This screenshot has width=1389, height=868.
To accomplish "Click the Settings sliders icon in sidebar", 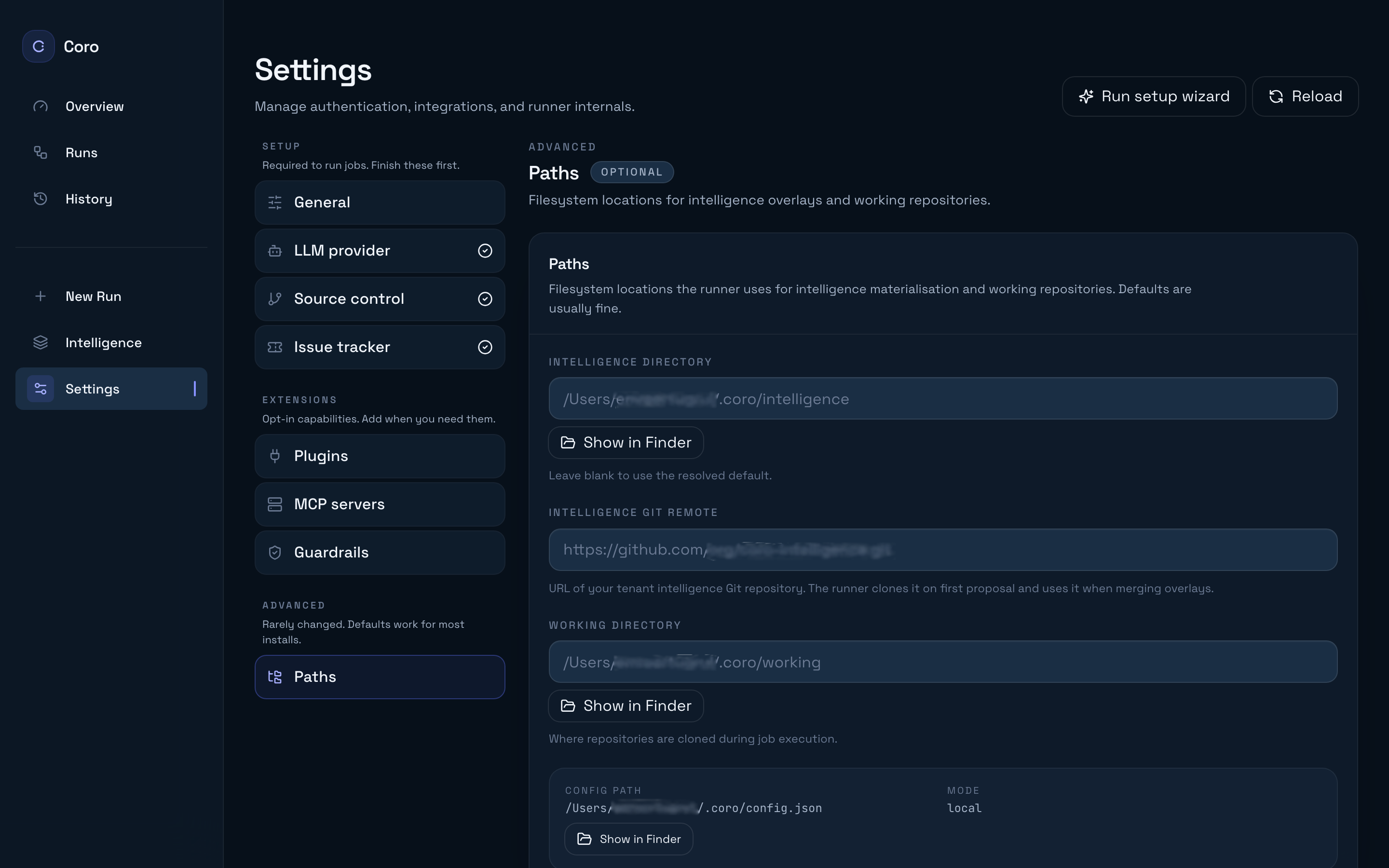I will click(x=40, y=389).
